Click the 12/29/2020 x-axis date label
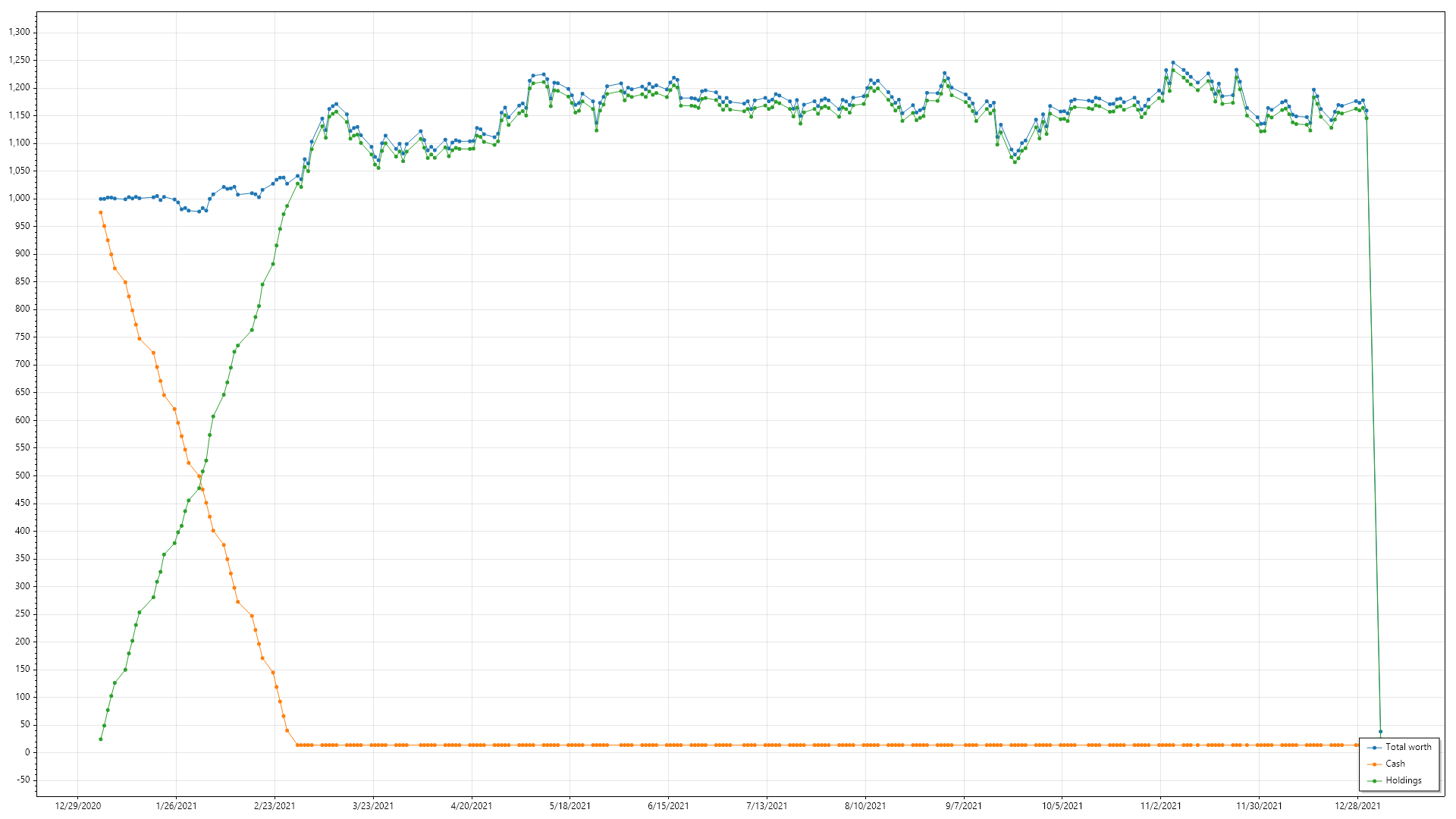Screen dimensions: 1456x819 77,806
